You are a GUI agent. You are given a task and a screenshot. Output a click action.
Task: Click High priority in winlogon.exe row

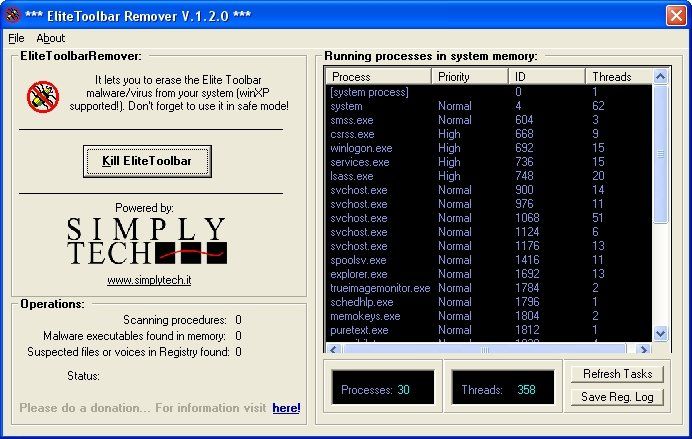(x=449, y=148)
